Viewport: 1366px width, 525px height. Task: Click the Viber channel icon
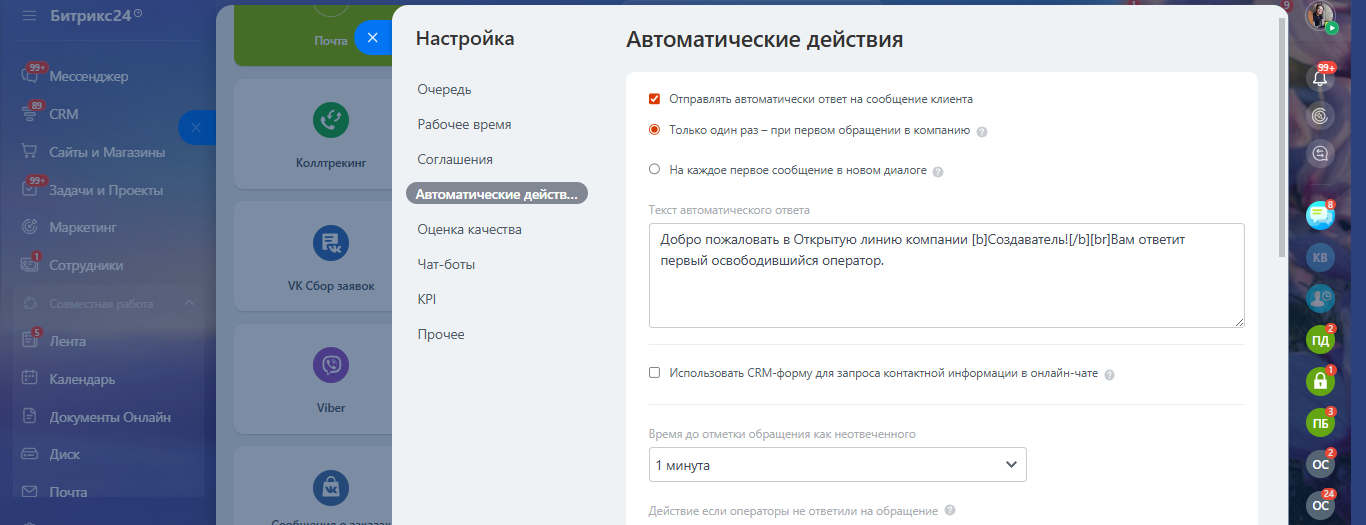click(330, 365)
